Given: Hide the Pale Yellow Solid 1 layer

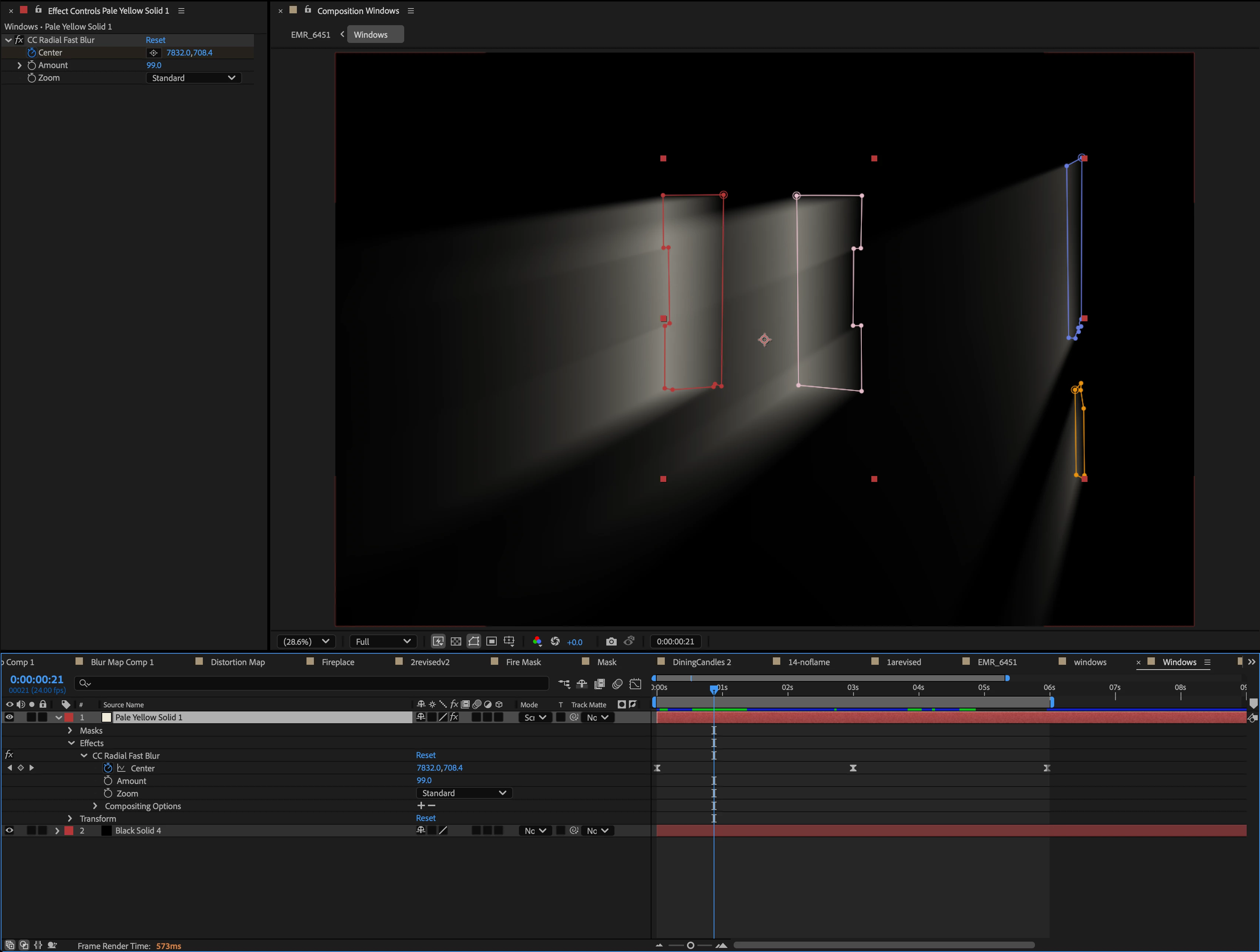Looking at the screenshot, I should (9, 717).
